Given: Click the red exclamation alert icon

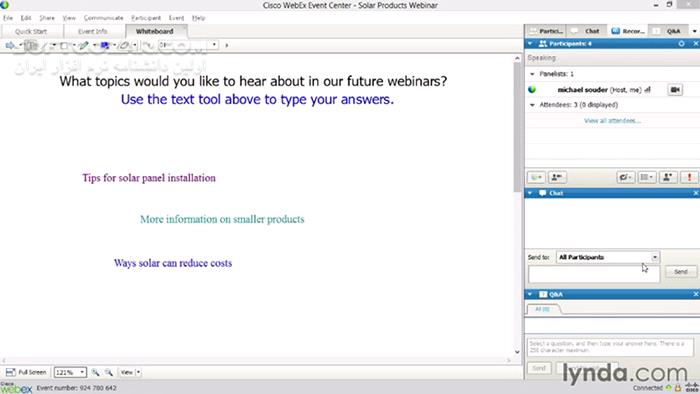Looking at the screenshot, I should tap(689, 178).
